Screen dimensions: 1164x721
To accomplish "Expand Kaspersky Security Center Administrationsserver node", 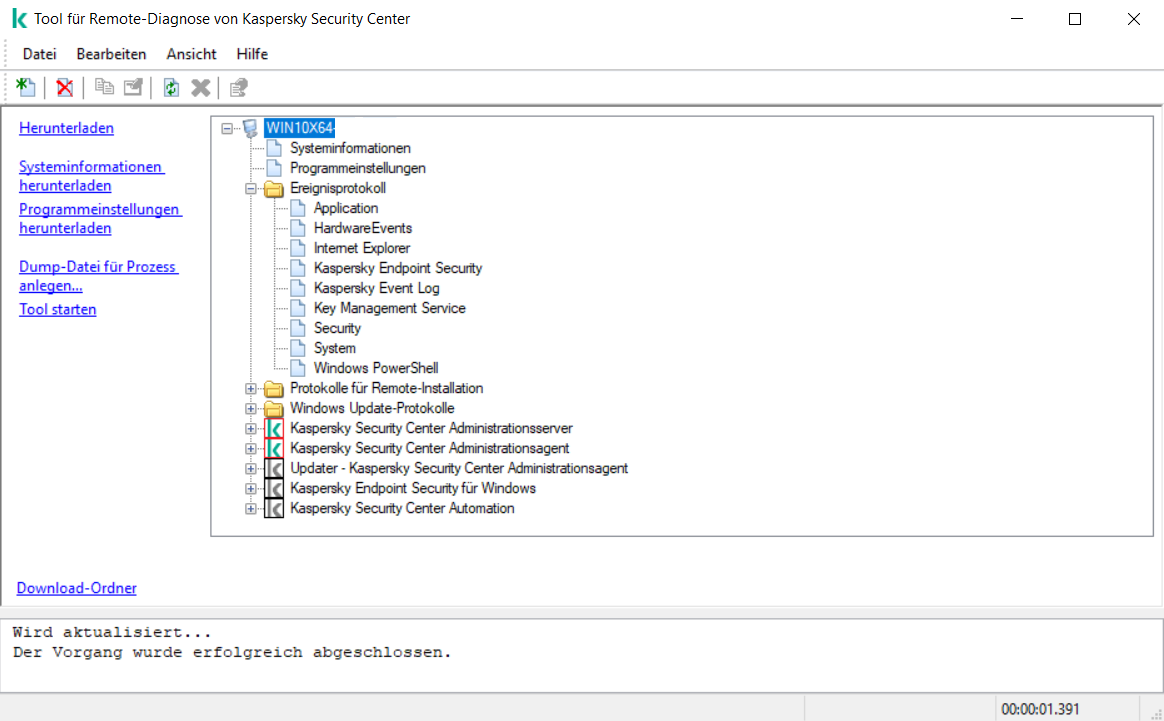I will click(251, 428).
